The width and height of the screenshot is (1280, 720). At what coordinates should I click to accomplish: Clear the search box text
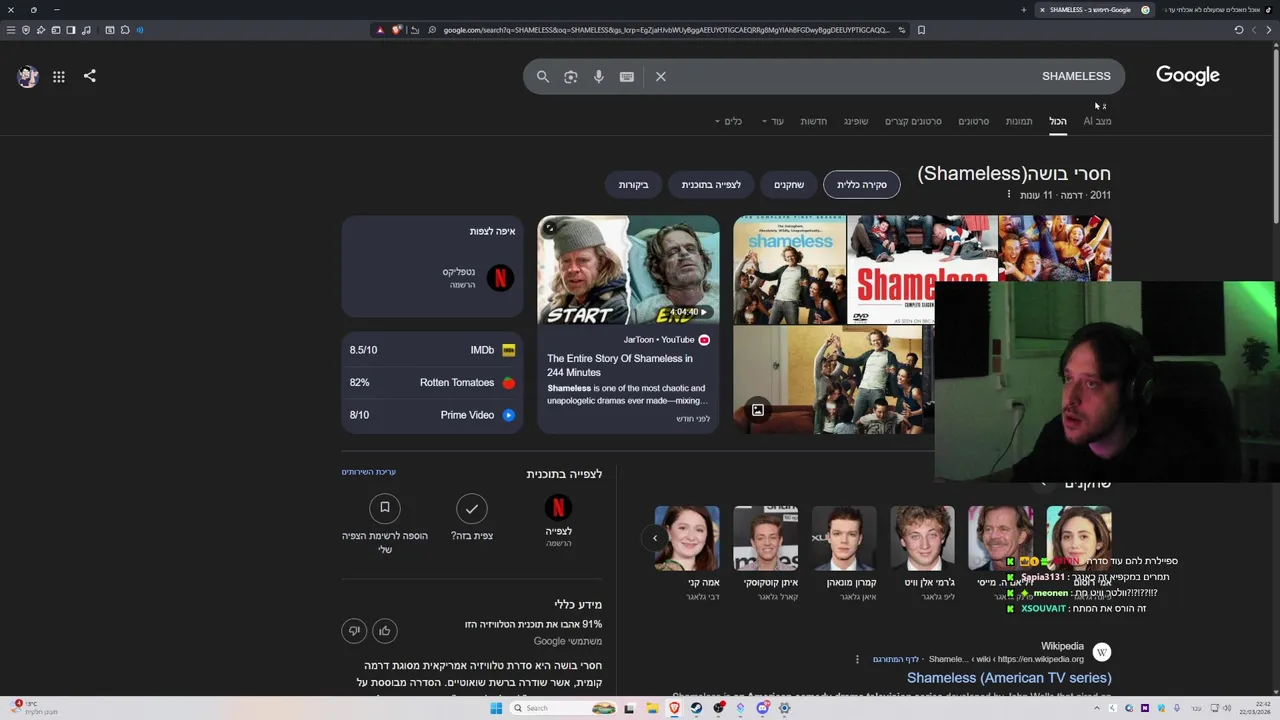pyautogui.click(x=661, y=76)
